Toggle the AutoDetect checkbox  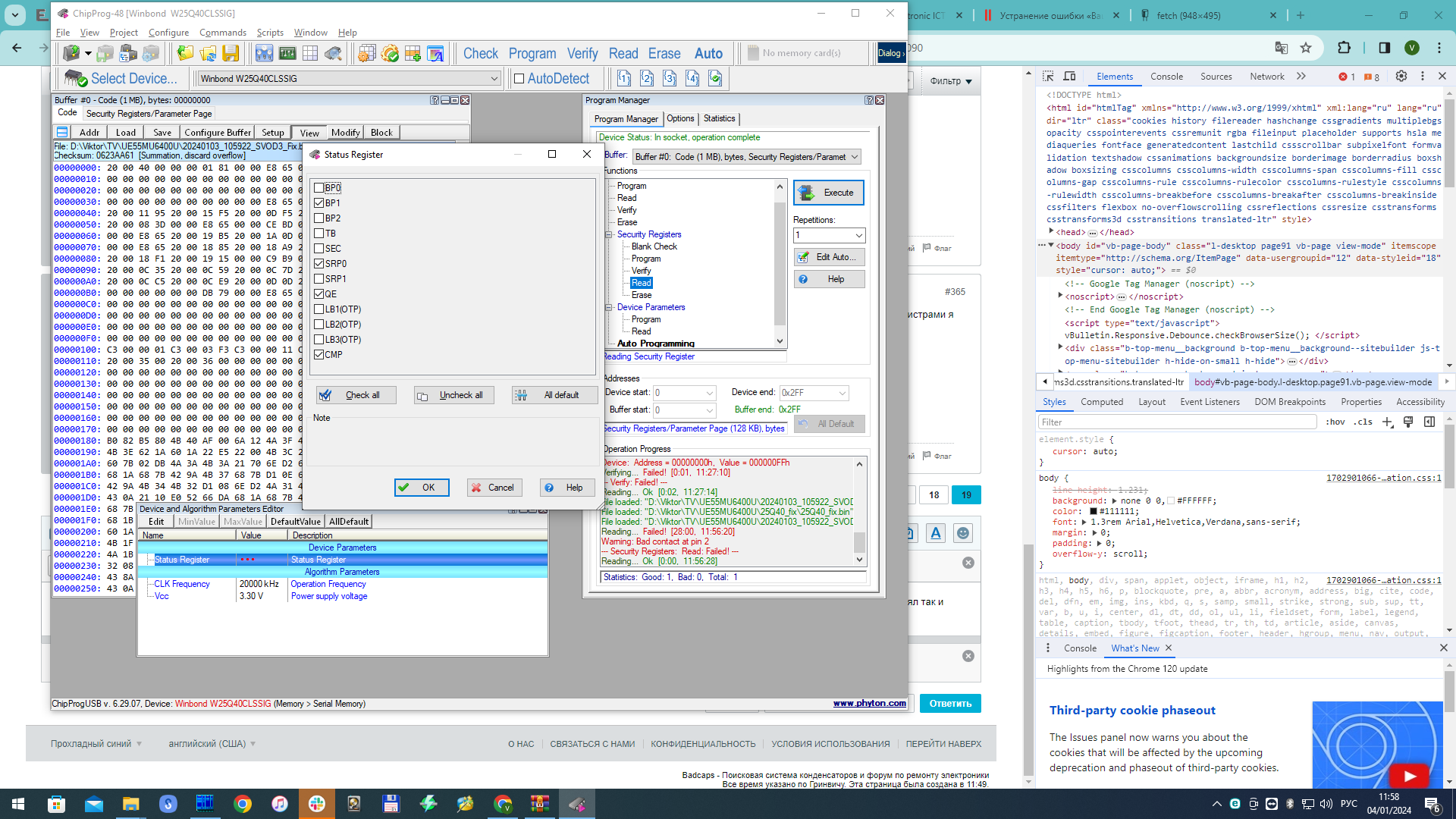pyautogui.click(x=519, y=78)
